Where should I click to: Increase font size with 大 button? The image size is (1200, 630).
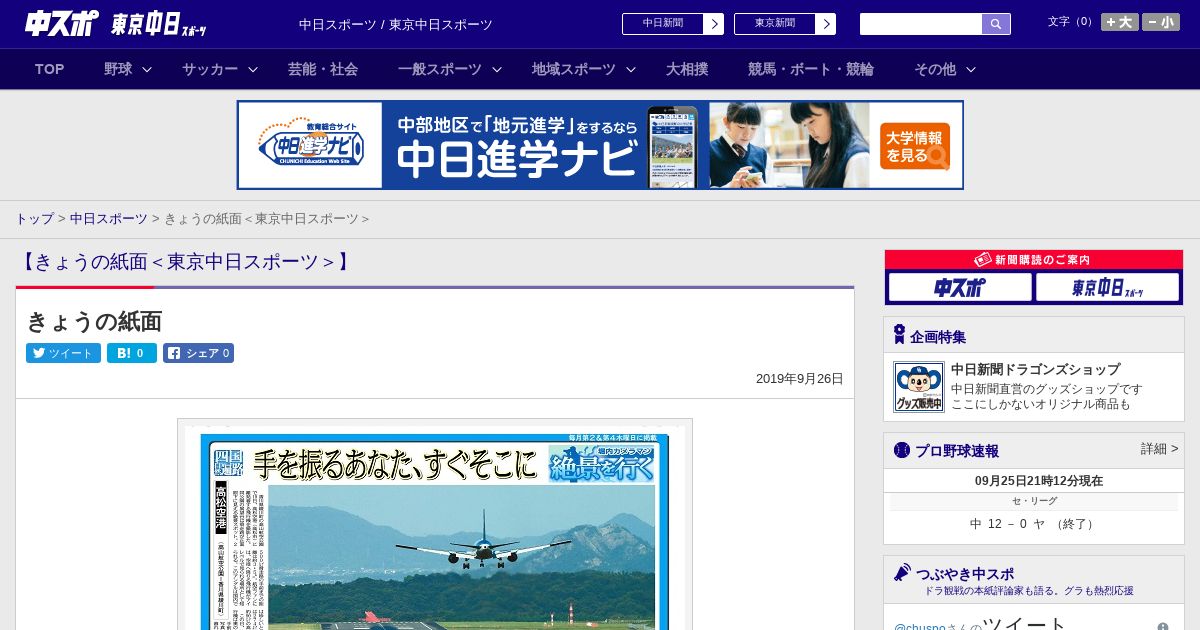point(1120,22)
